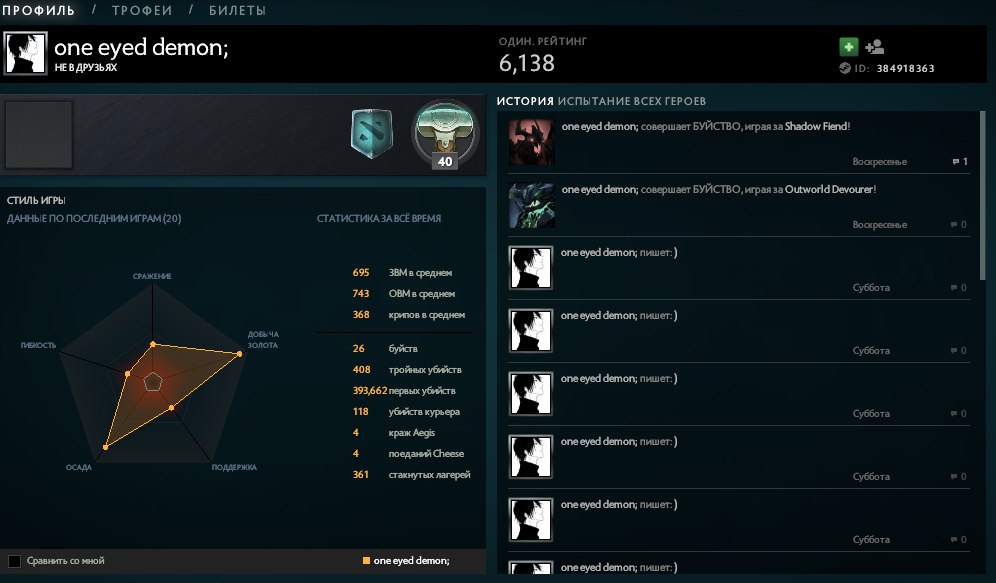Click the history feed scrollbar
996x583 pixels.
(x=983, y=196)
